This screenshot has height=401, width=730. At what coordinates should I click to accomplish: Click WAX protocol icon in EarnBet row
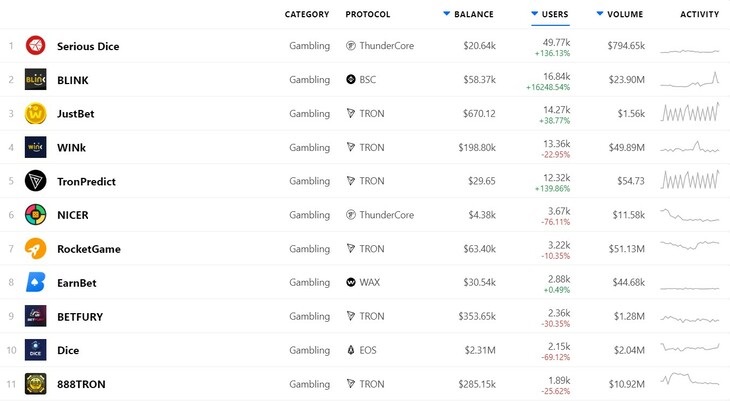[351, 282]
